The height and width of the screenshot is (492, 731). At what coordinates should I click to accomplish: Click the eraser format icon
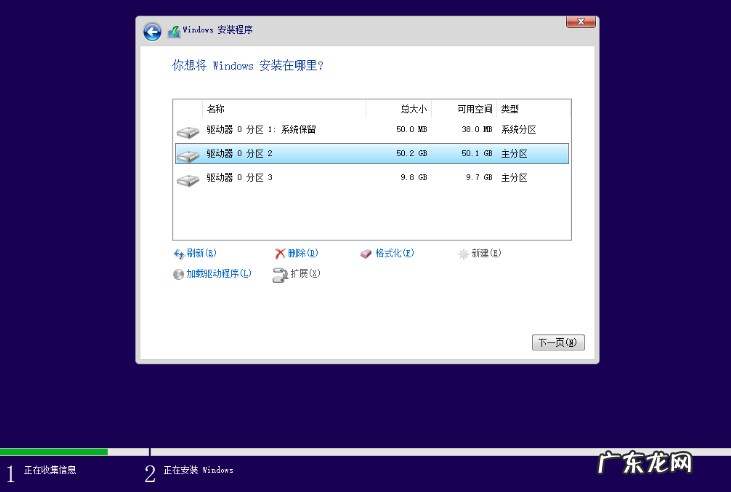point(366,254)
